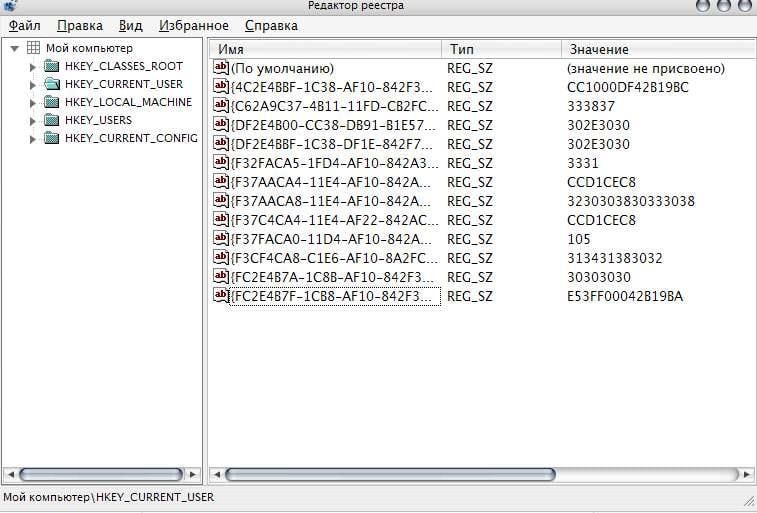Select value name {F32FACA5-1FD4-AF10-842A3...

335,163
